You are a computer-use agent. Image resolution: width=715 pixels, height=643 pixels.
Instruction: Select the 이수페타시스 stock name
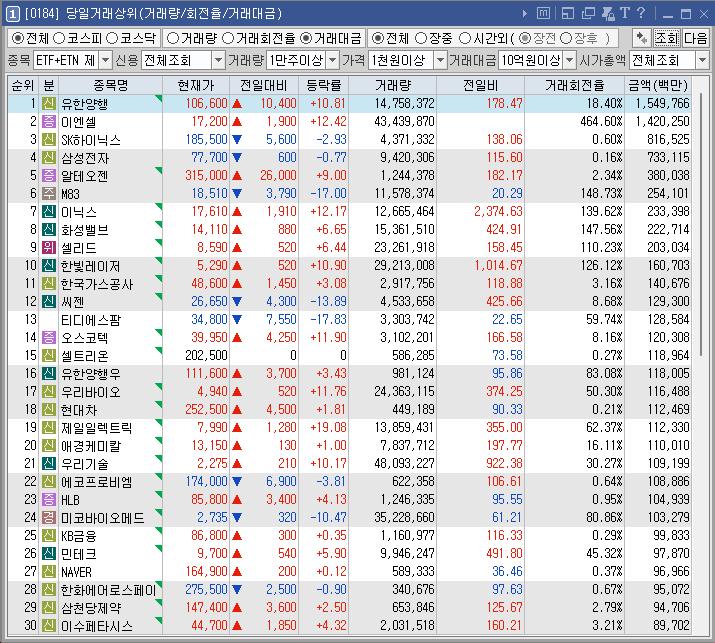click(x=97, y=626)
